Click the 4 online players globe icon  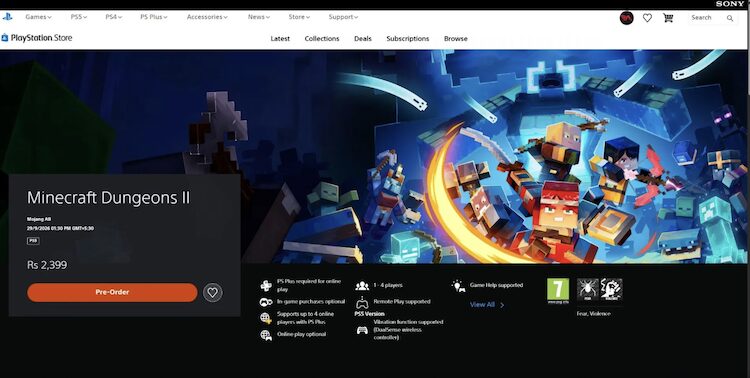[266, 318]
